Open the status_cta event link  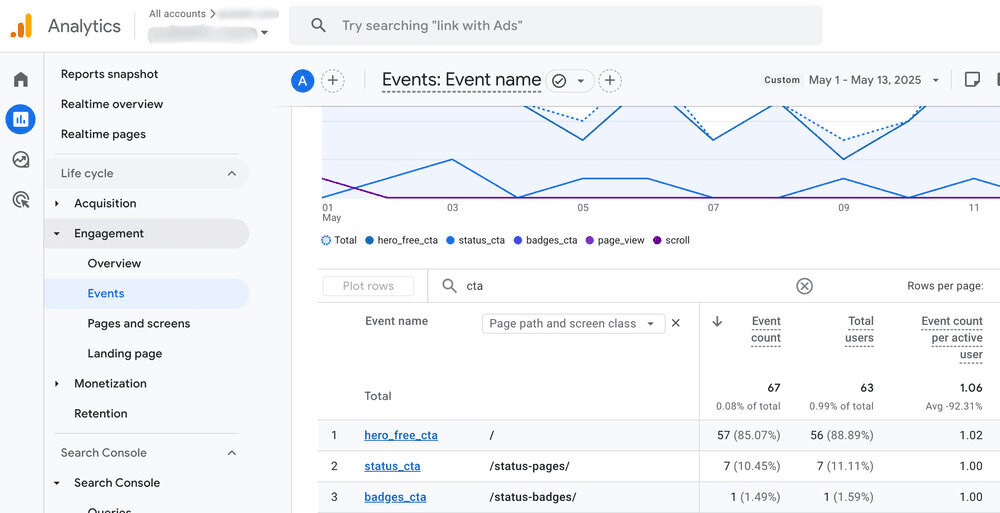pyautogui.click(x=392, y=466)
